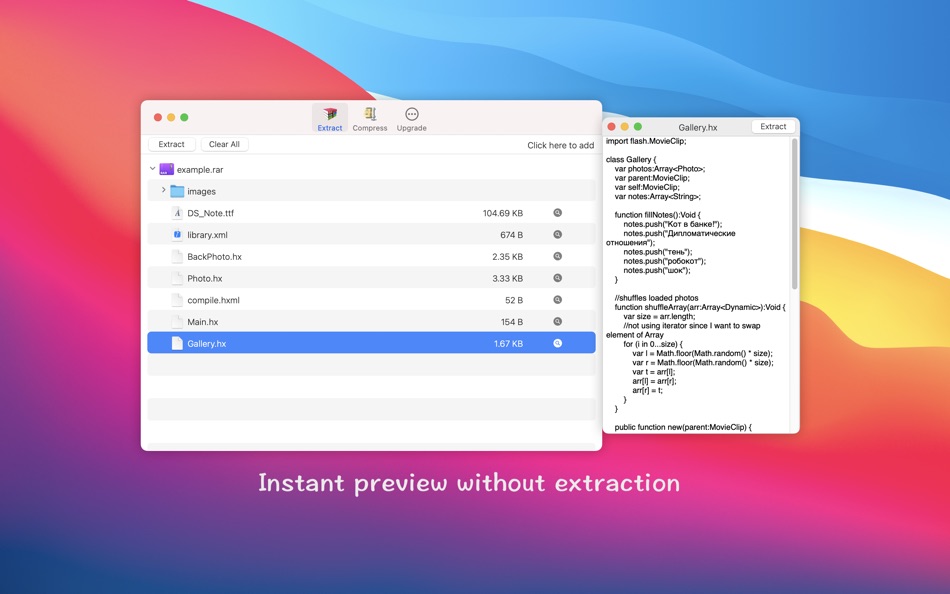
Task: Click the preview window vertical scrollbar
Action: point(794,213)
